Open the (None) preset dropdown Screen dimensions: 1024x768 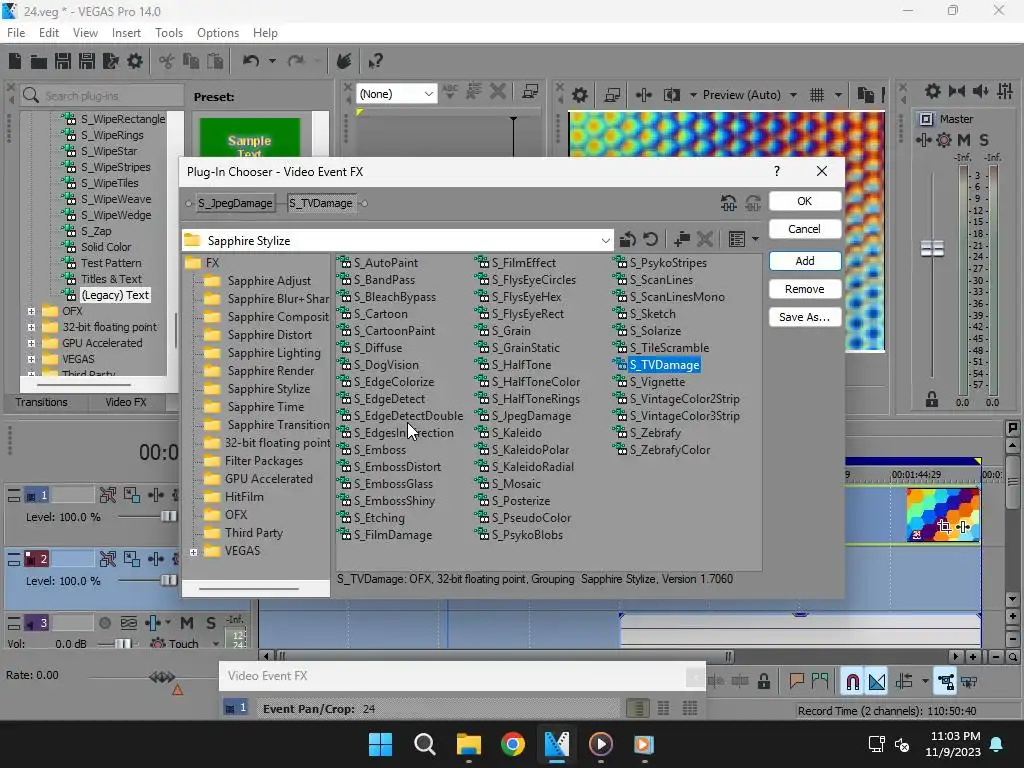(x=429, y=94)
